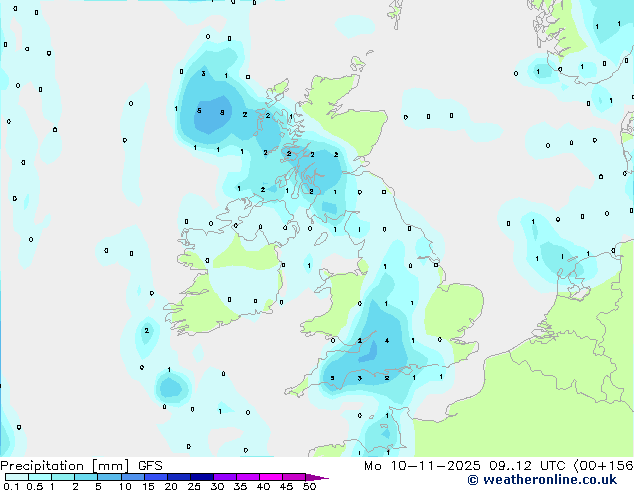Click the '09..12 UTC' time label
Viewport: 634px width, 490px height.
pos(527,466)
